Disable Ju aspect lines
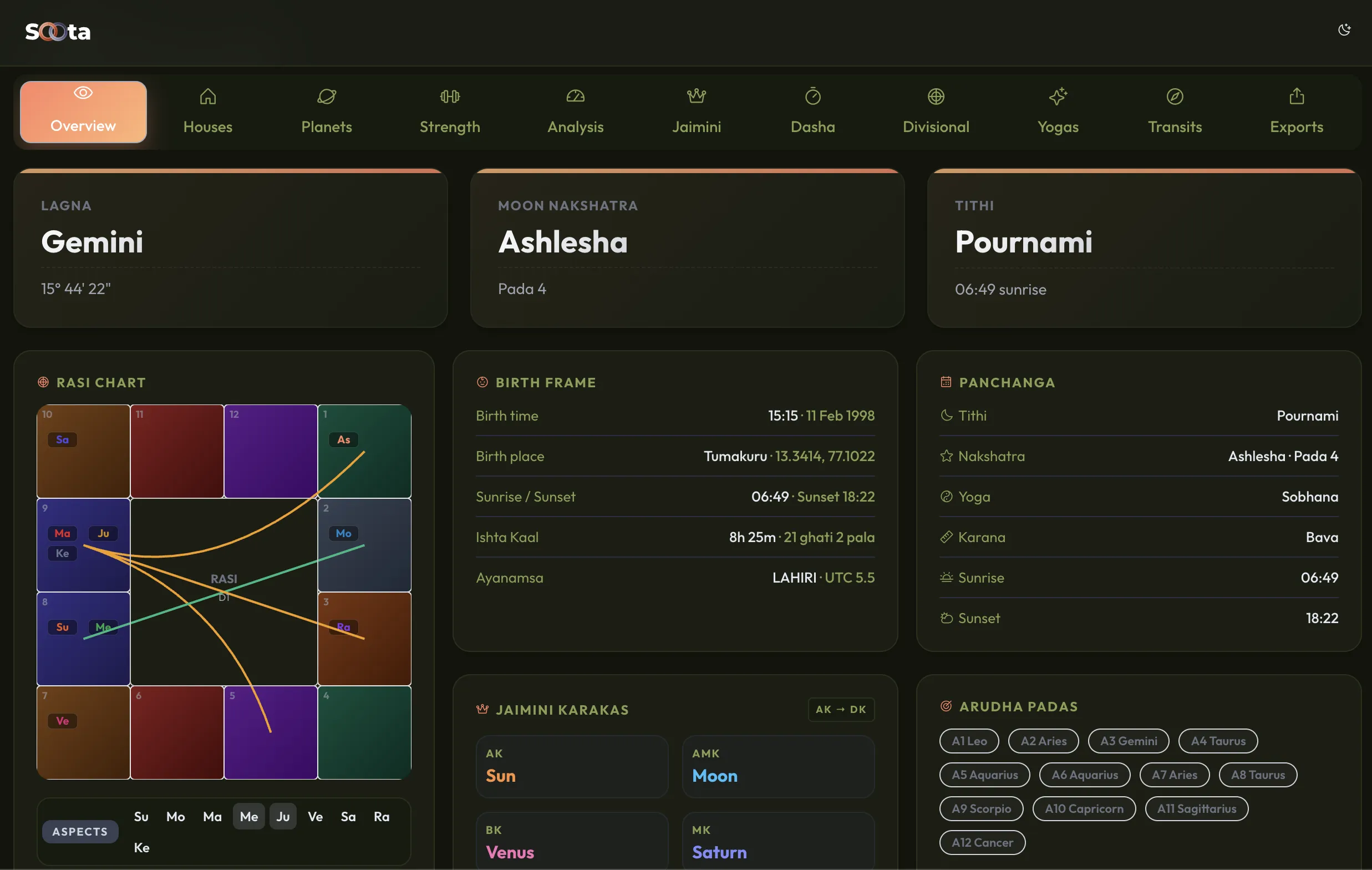 (x=283, y=816)
